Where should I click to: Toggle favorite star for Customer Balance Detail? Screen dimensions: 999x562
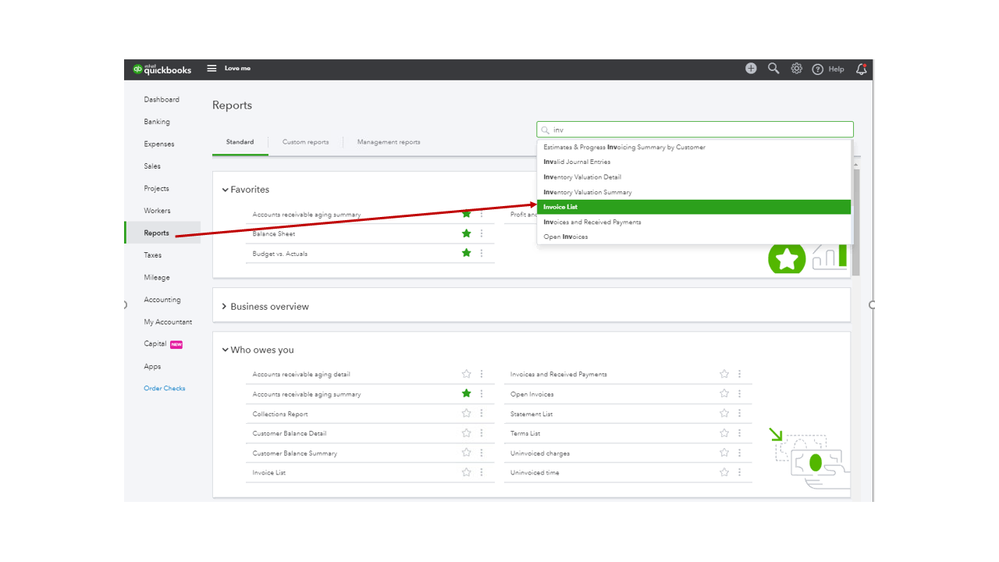[x=466, y=434]
